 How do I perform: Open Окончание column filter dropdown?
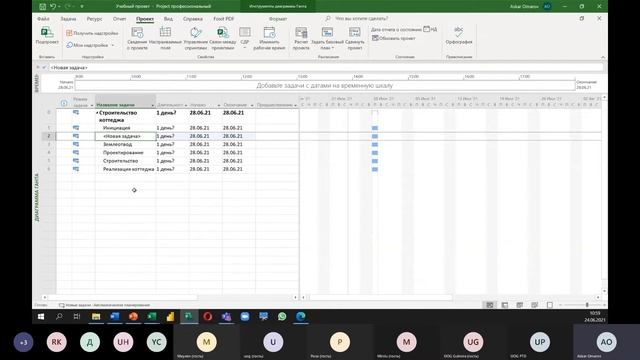pyautogui.click(x=252, y=105)
